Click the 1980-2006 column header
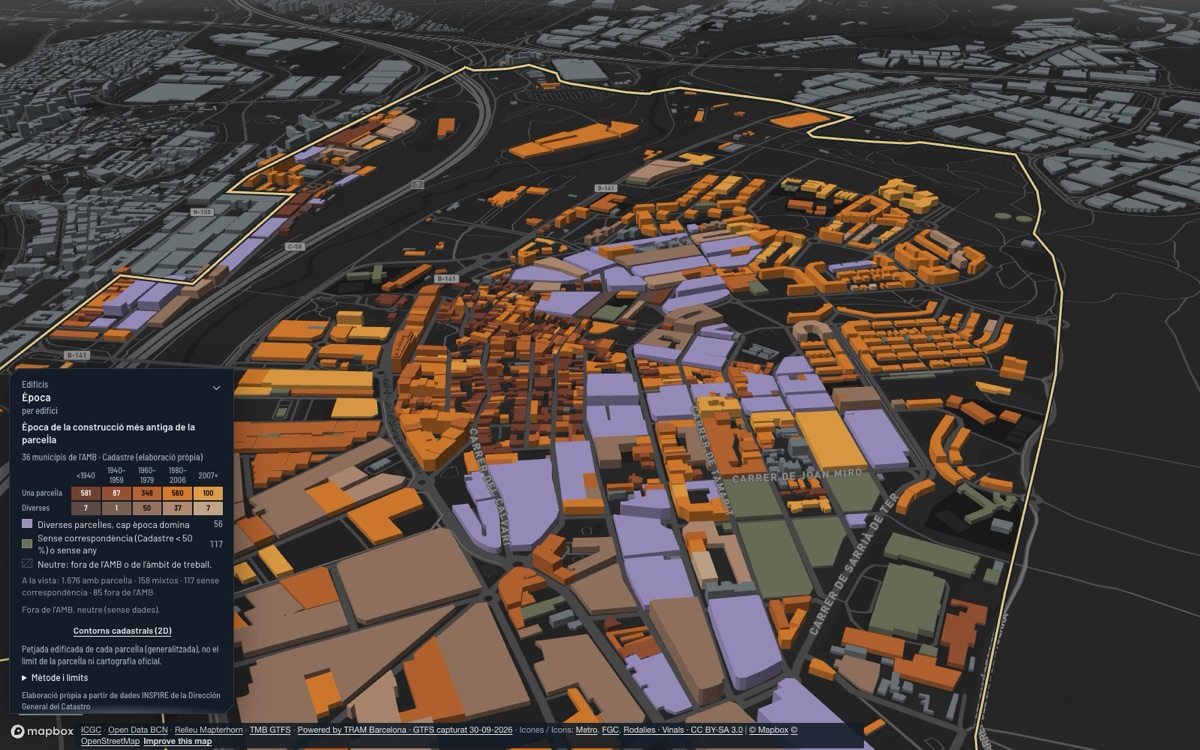The height and width of the screenshot is (750, 1200). point(177,473)
